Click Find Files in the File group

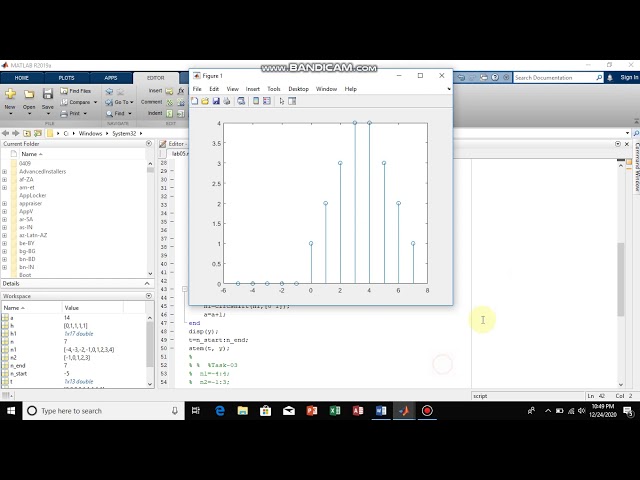(76, 91)
